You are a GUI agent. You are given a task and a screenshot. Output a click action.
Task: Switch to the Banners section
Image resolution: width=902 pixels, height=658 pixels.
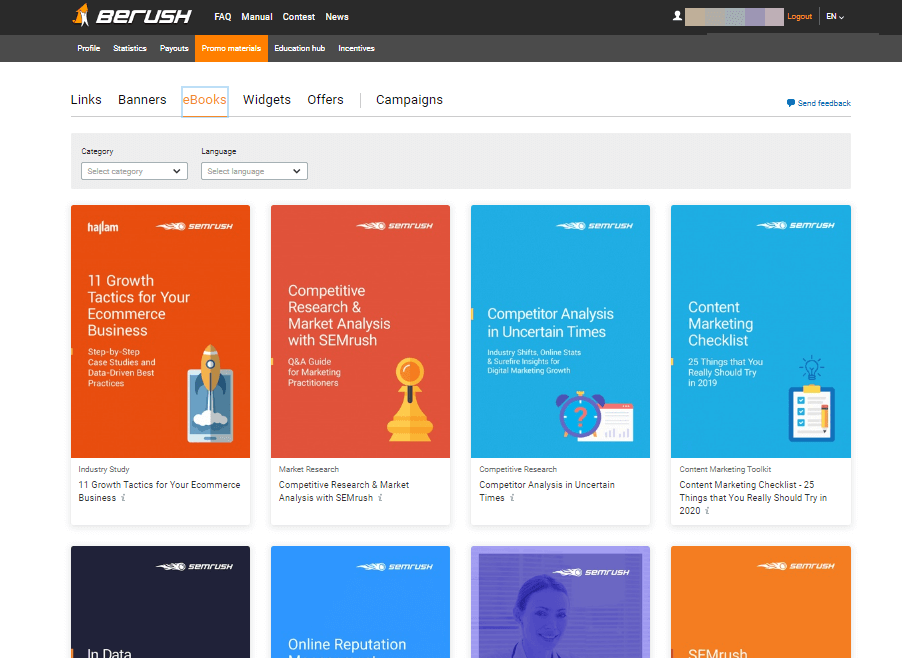pos(142,100)
